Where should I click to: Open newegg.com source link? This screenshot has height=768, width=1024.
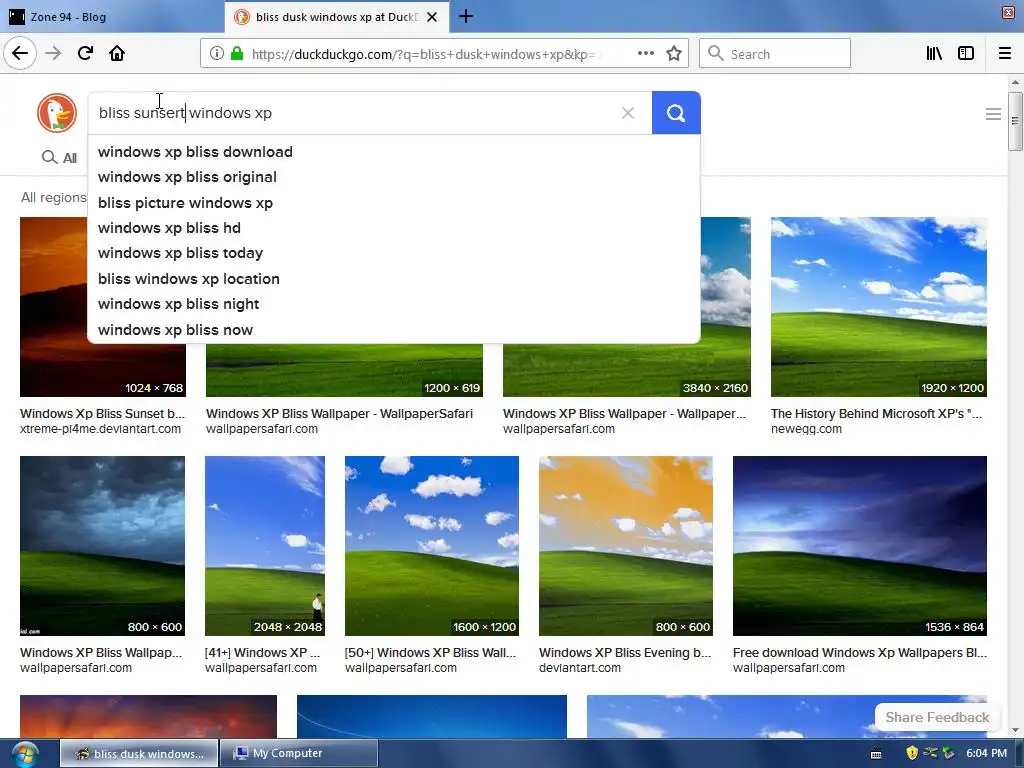pyautogui.click(x=806, y=429)
